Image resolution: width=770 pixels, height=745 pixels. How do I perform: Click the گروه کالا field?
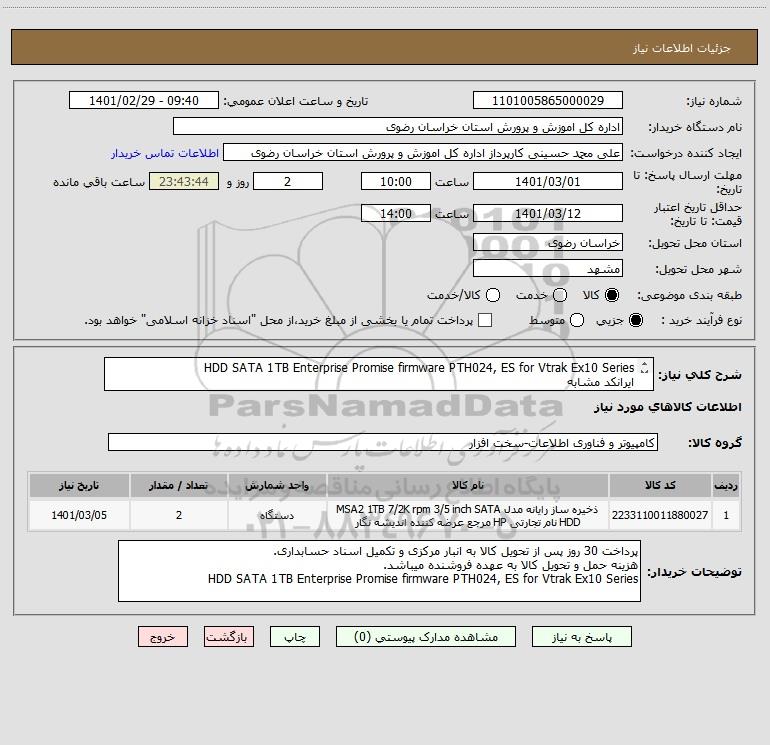[x=383, y=442]
